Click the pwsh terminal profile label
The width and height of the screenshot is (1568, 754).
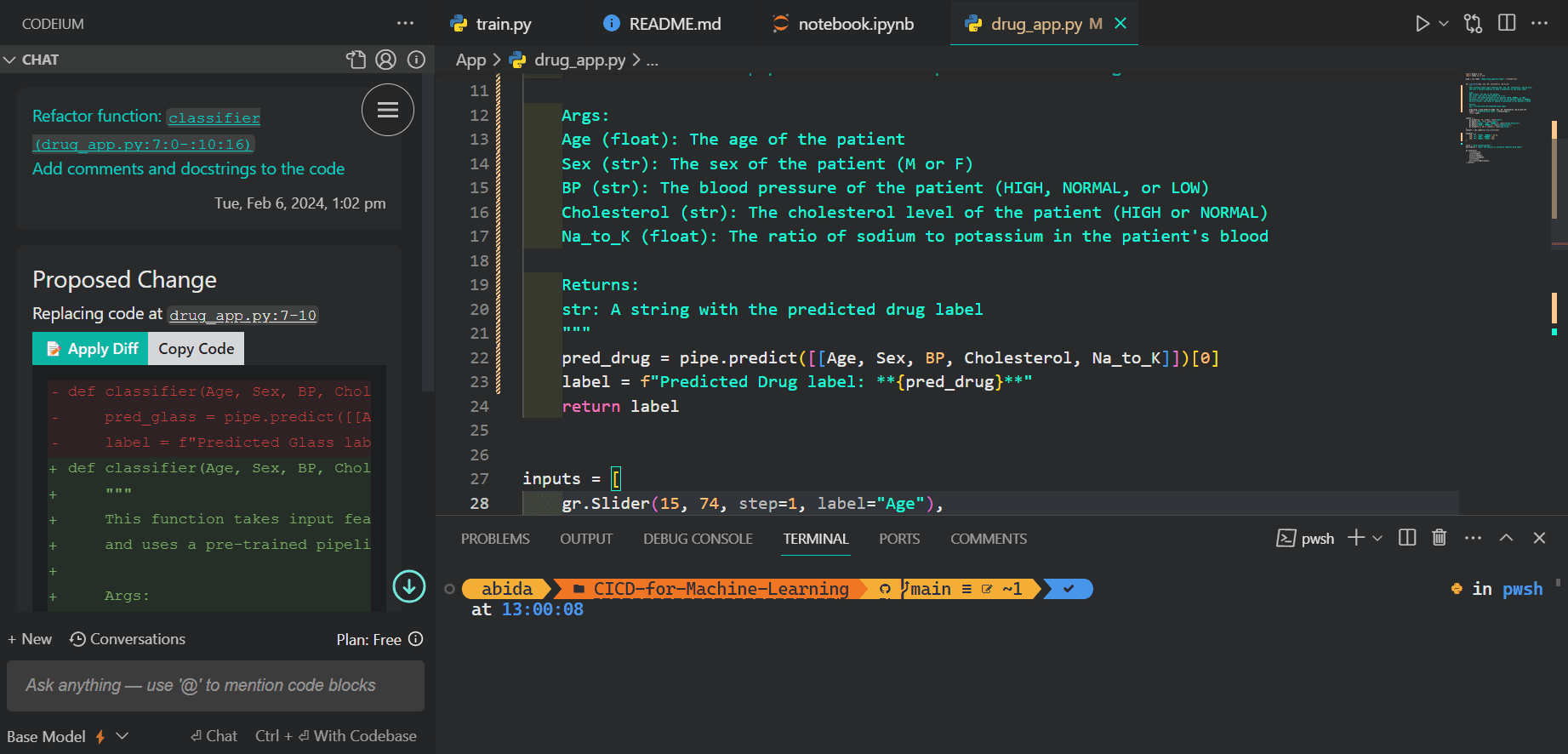(1306, 539)
